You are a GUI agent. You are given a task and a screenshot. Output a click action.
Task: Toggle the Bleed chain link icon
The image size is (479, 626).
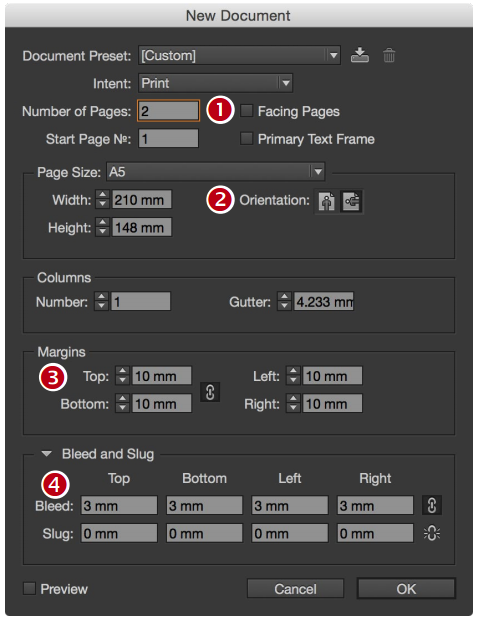coord(431,505)
